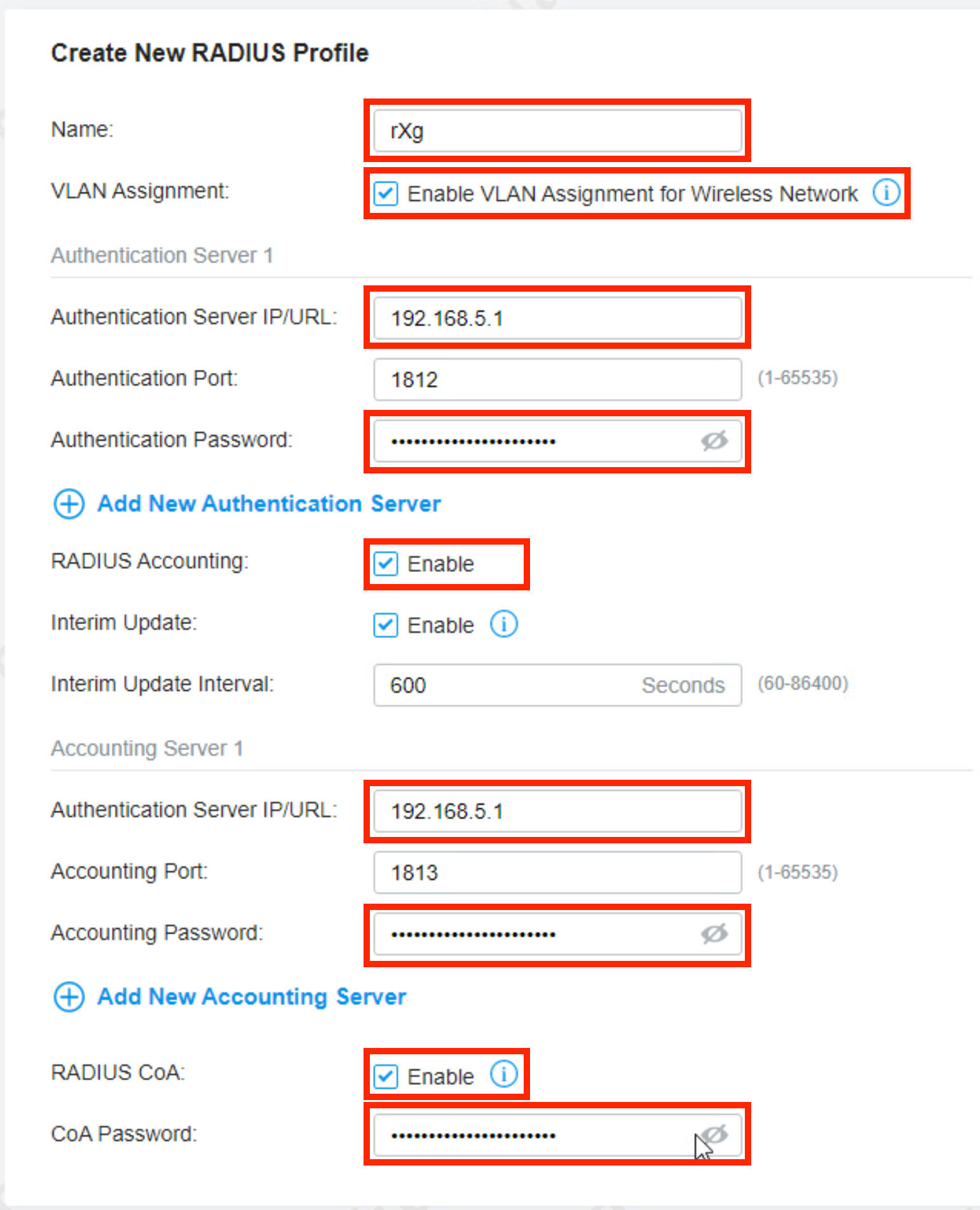Viewport: 980px width, 1210px height.
Task: Click the Interim Update Interval field
Action: (508, 685)
